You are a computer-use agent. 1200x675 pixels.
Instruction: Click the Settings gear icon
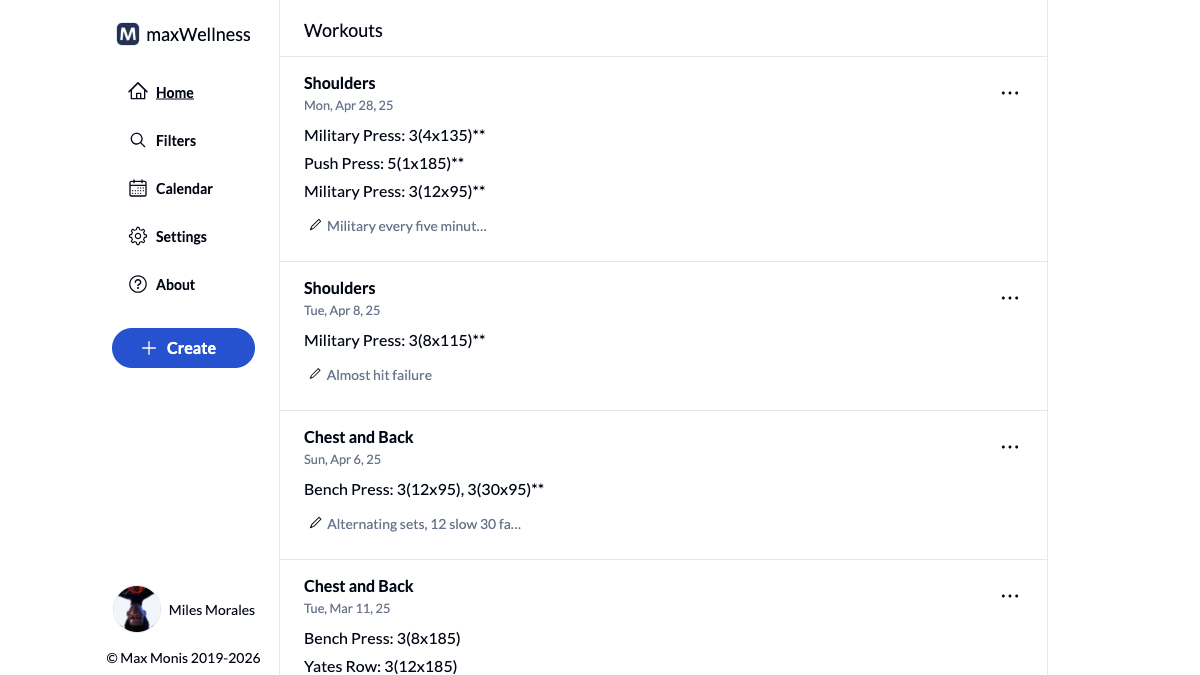click(x=138, y=236)
